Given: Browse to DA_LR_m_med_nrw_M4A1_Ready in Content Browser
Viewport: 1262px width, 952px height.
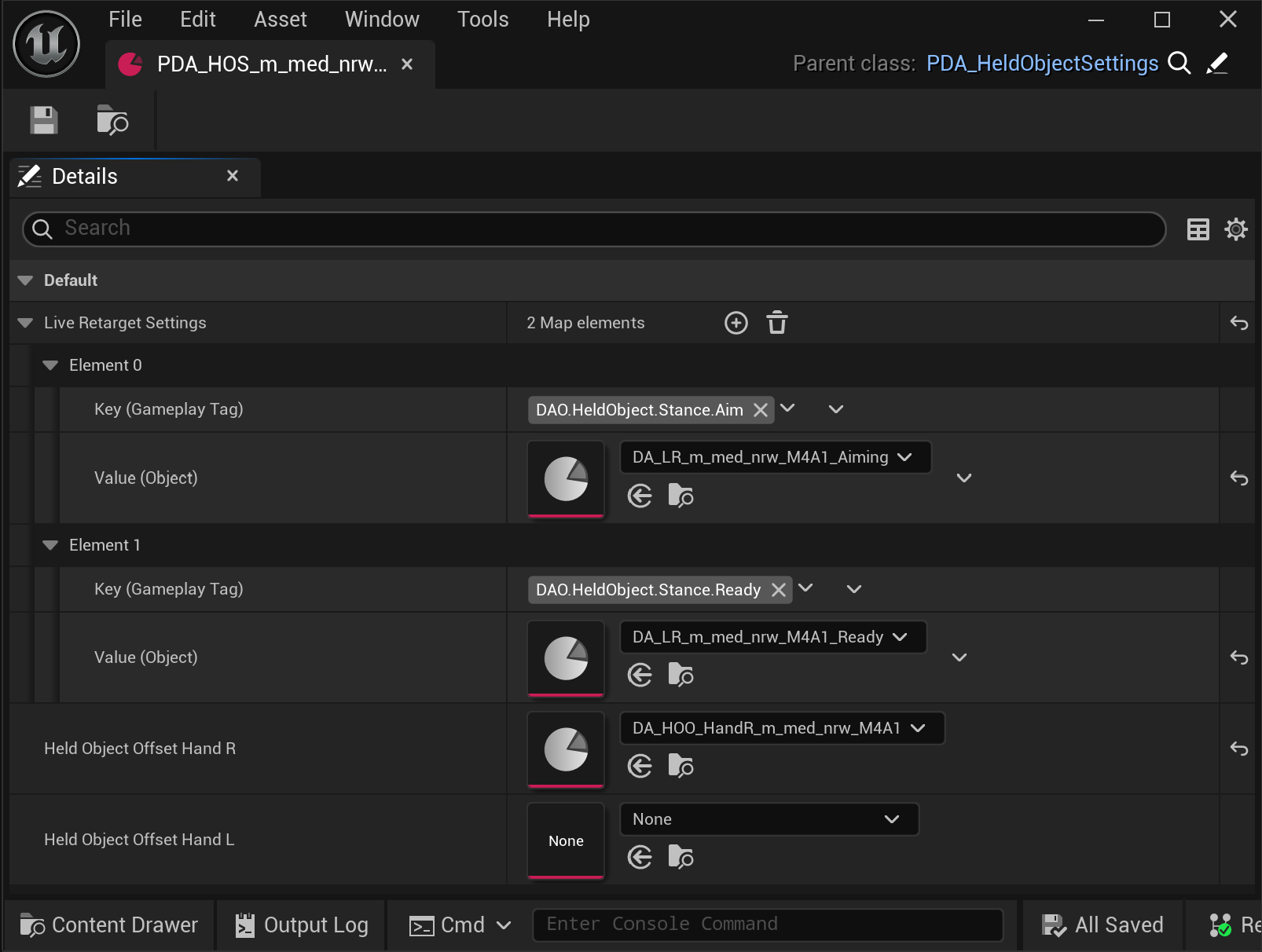Looking at the screenshot, I should point(681,675).
